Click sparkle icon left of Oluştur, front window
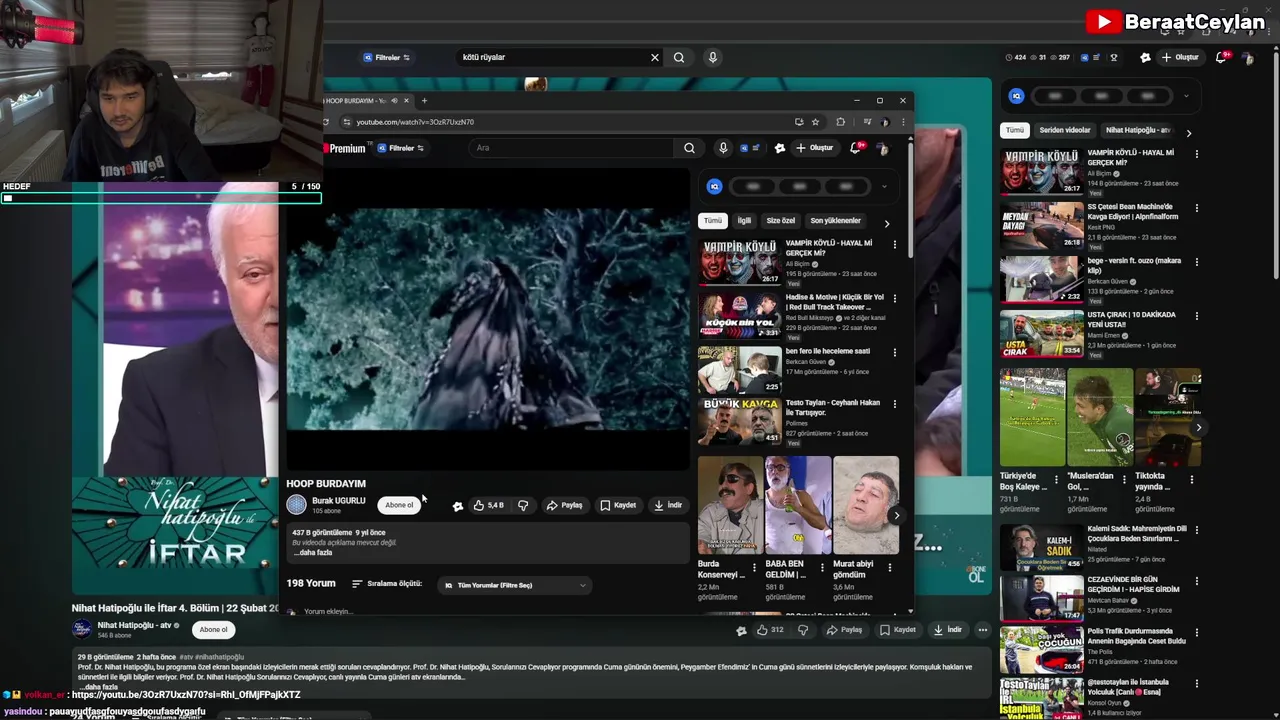This screenshot has height=720, width=1280. (780, 148)
